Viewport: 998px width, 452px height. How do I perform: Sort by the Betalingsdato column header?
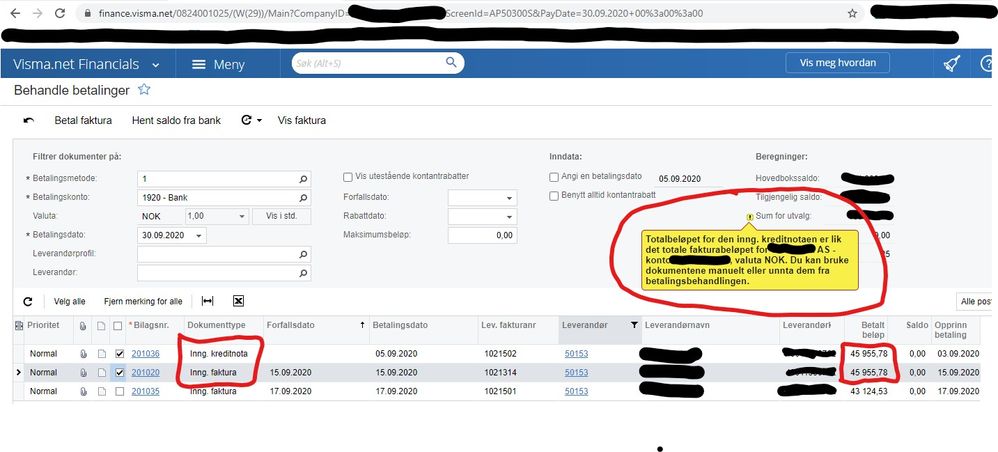click(422, 325)
